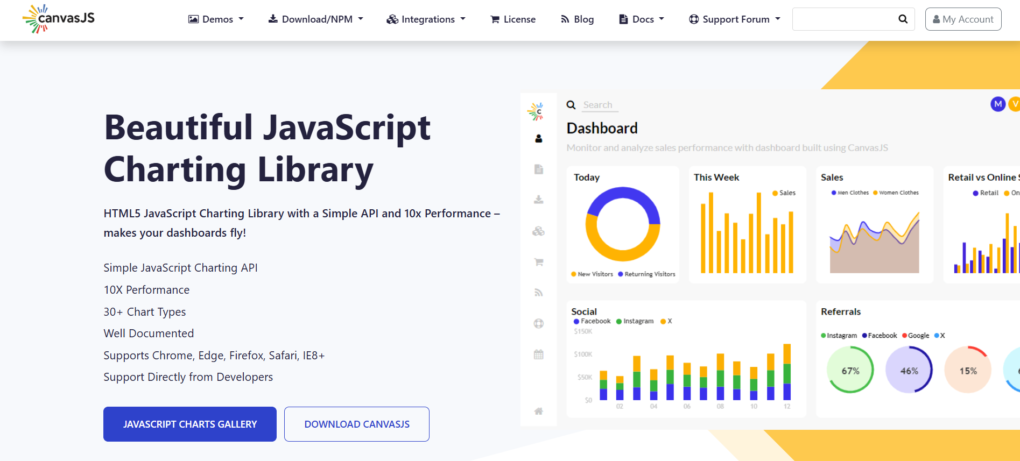Click the CanvasJS logo

pos(59,19)
